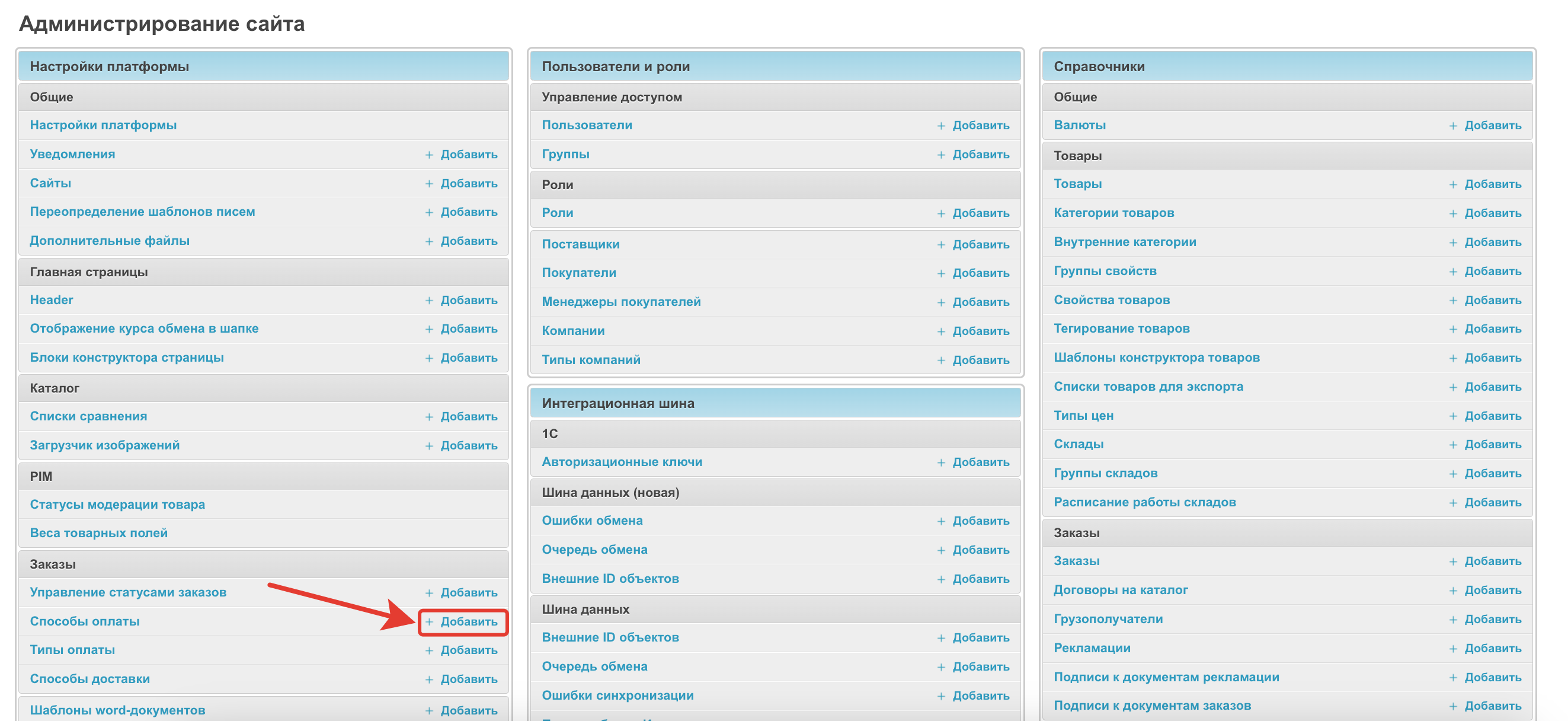
Task: Click the plus icon beside Роли link
Action: point(941,213)
